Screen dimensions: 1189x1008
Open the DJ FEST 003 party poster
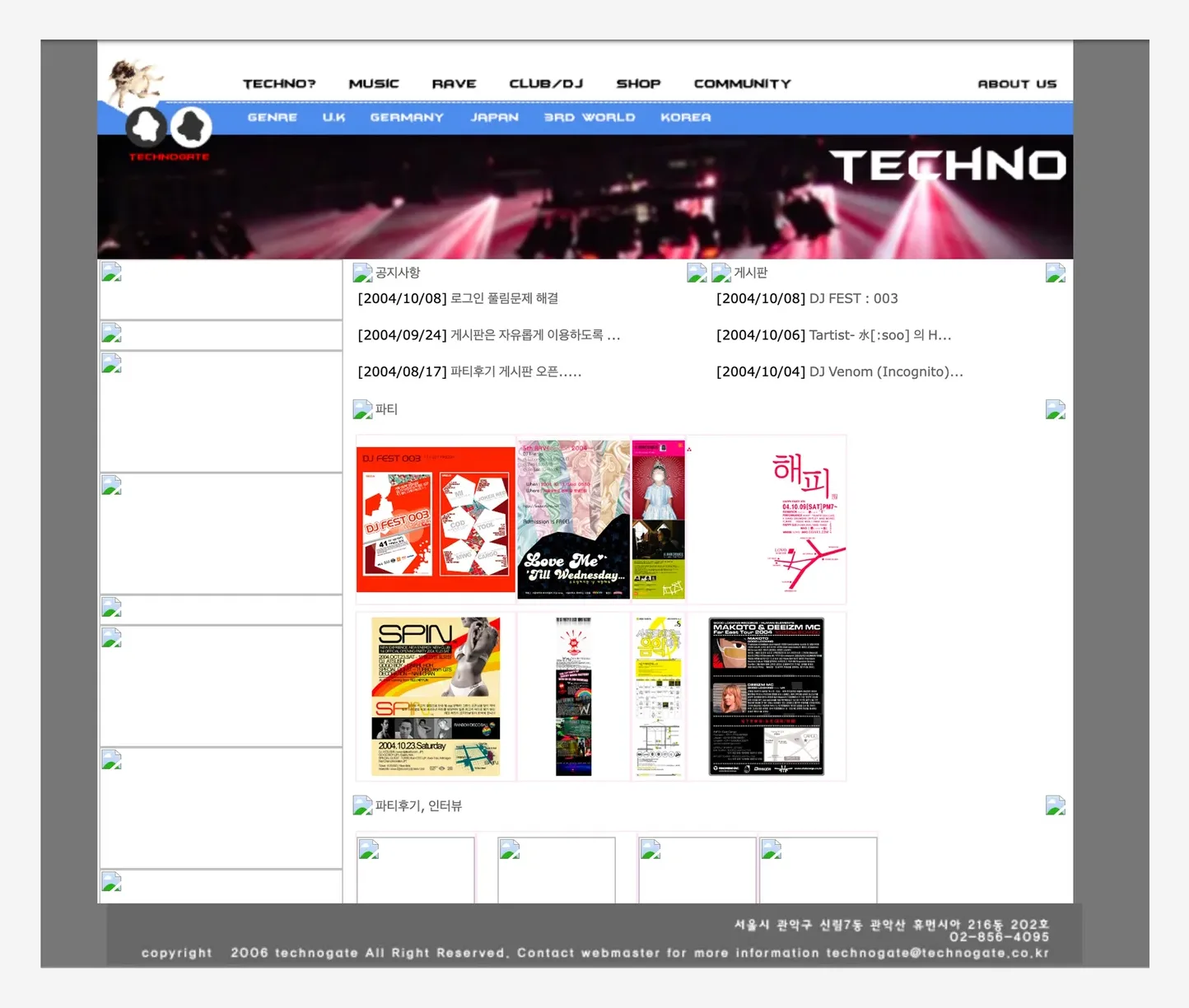[436, 520]
